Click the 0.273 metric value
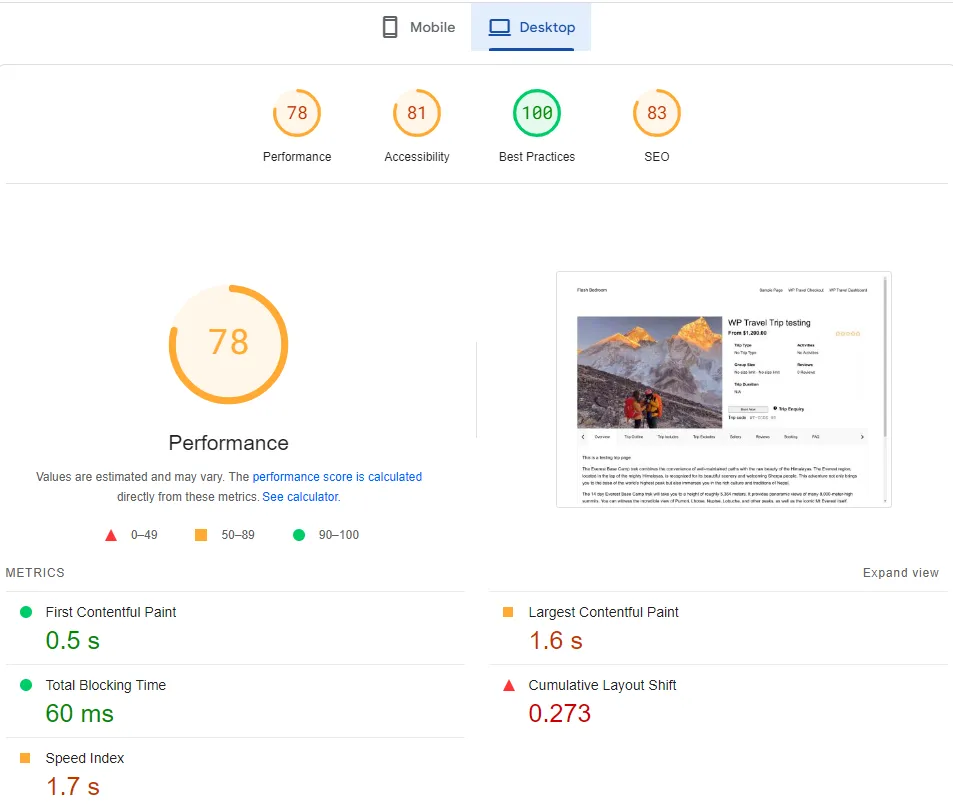 pyautogui.click(x=559, y=713)
